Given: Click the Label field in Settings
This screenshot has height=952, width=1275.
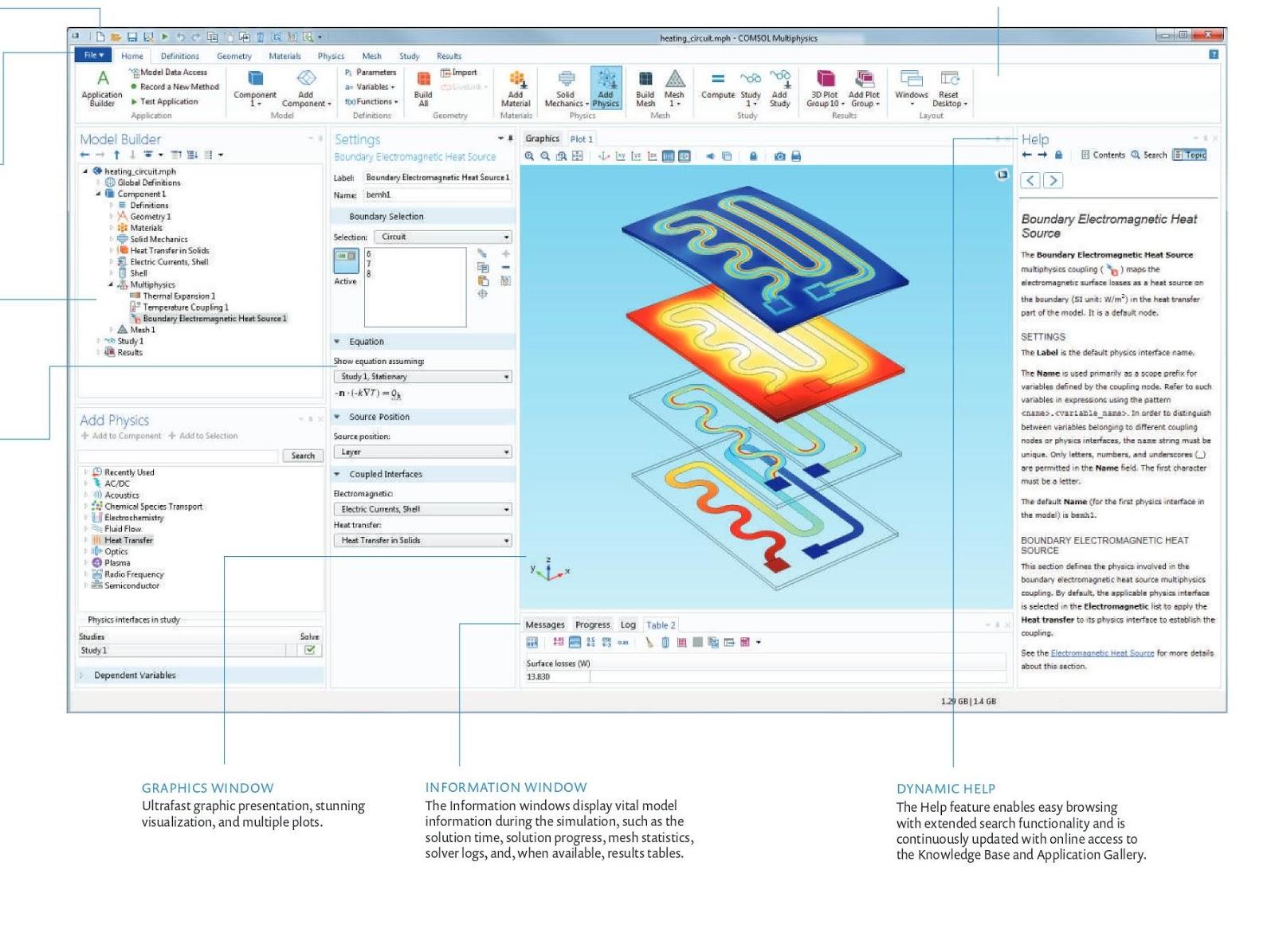Looking at the screenshot, I should [x=437, y=178].
